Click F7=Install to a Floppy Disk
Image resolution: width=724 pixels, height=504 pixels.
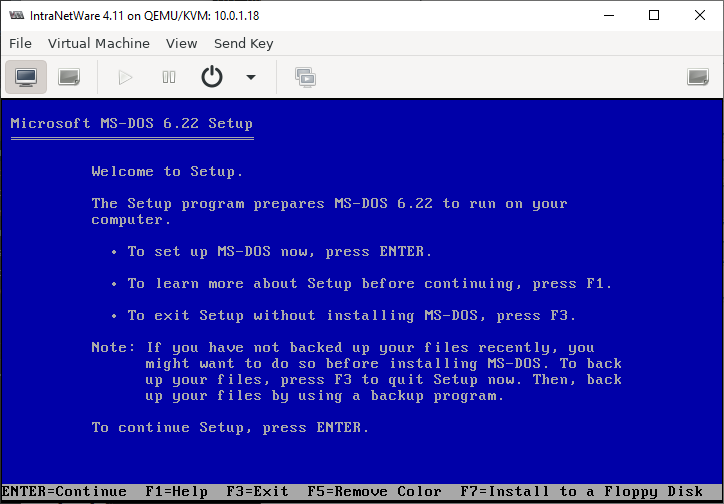(x=582, y=492)
